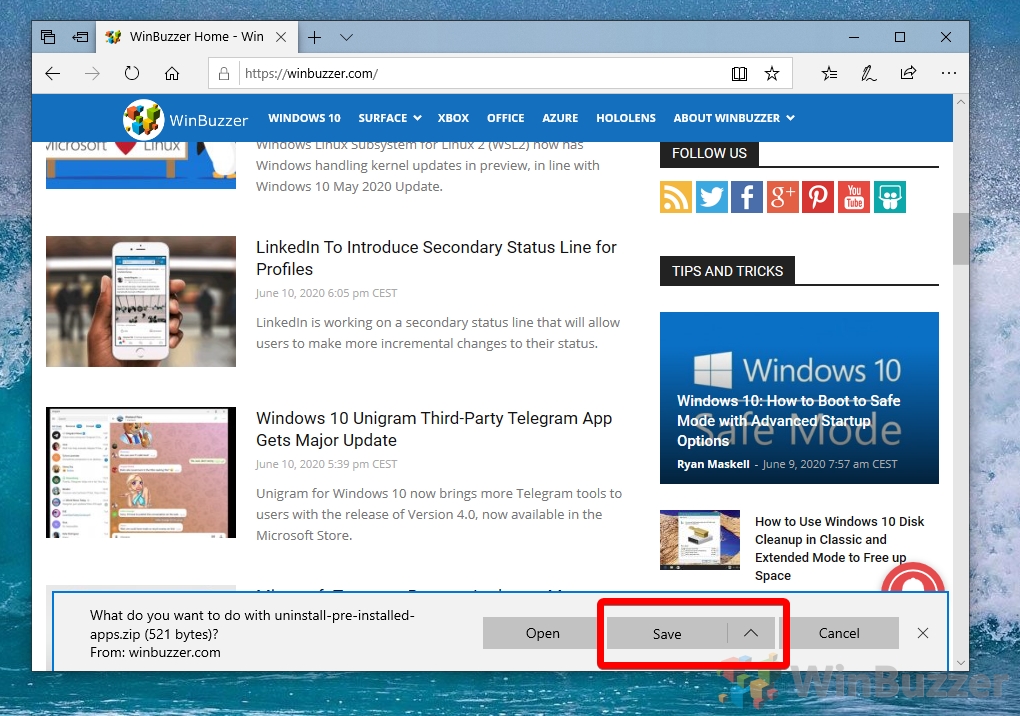Click the red notification bell button

(913, 579)
